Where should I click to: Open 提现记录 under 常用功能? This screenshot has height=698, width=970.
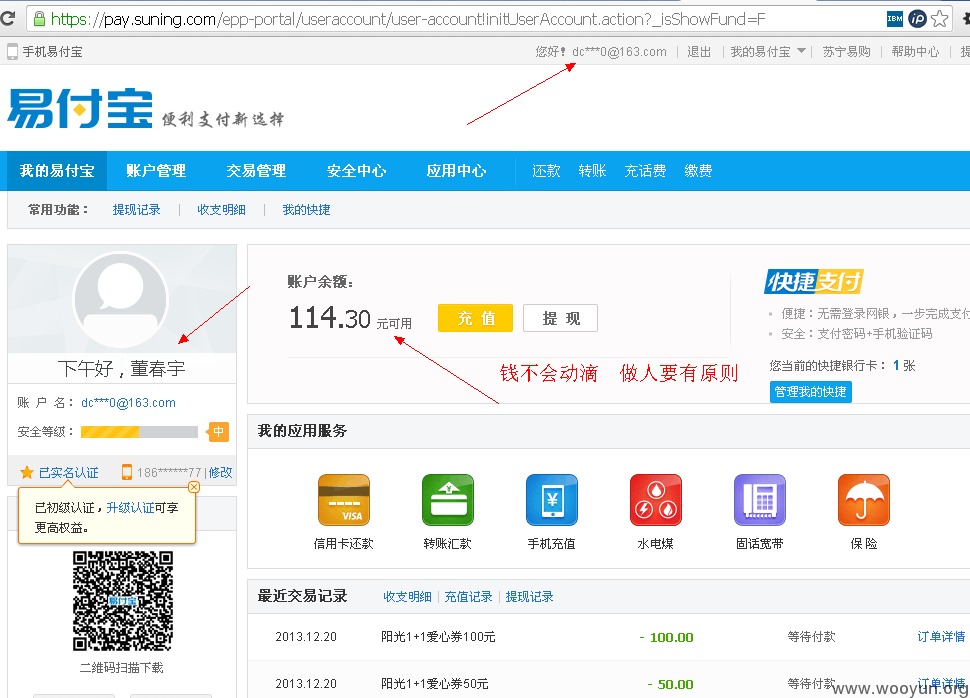tap(137, 210)
